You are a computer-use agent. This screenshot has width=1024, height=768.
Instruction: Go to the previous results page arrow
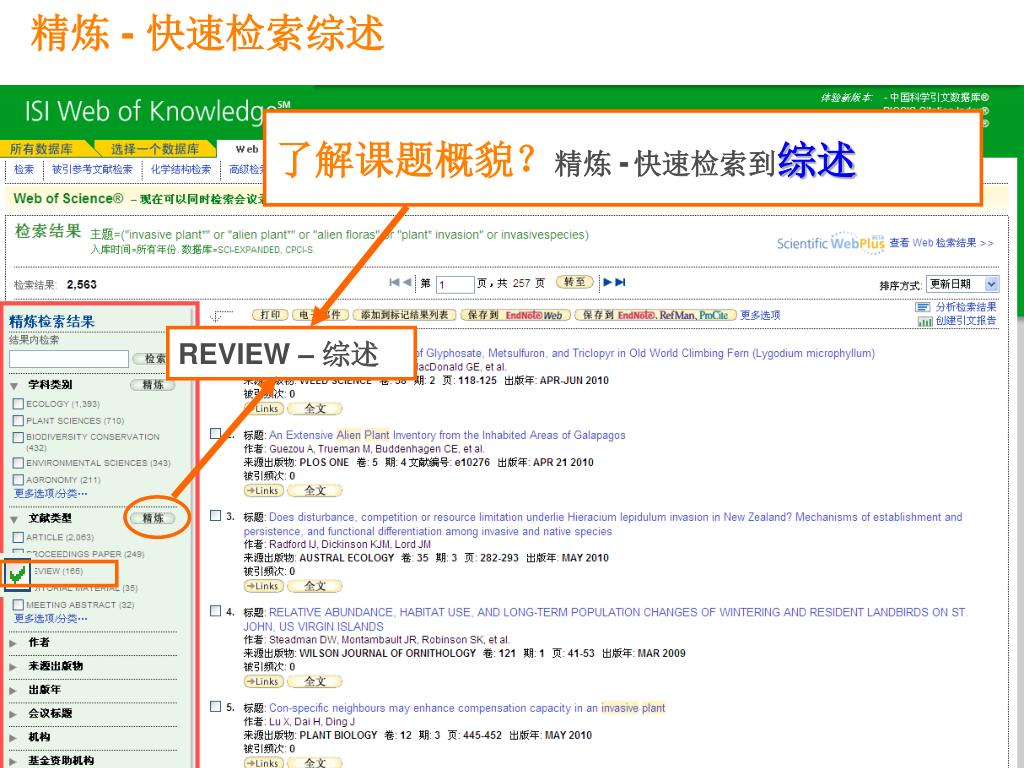(x=407, y=282)
